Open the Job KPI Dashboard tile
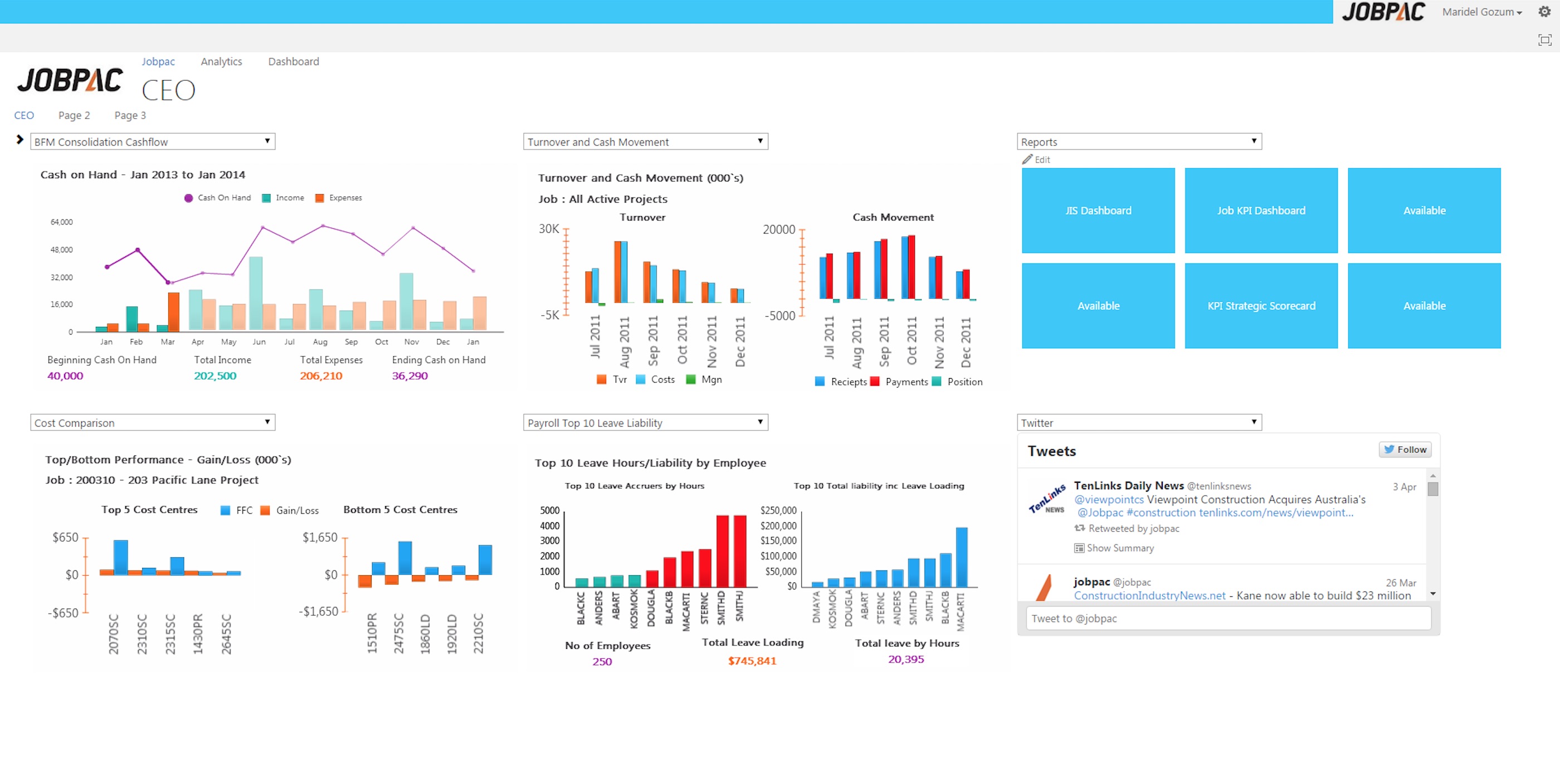1560x784 pixels. tap(1261, 210)
